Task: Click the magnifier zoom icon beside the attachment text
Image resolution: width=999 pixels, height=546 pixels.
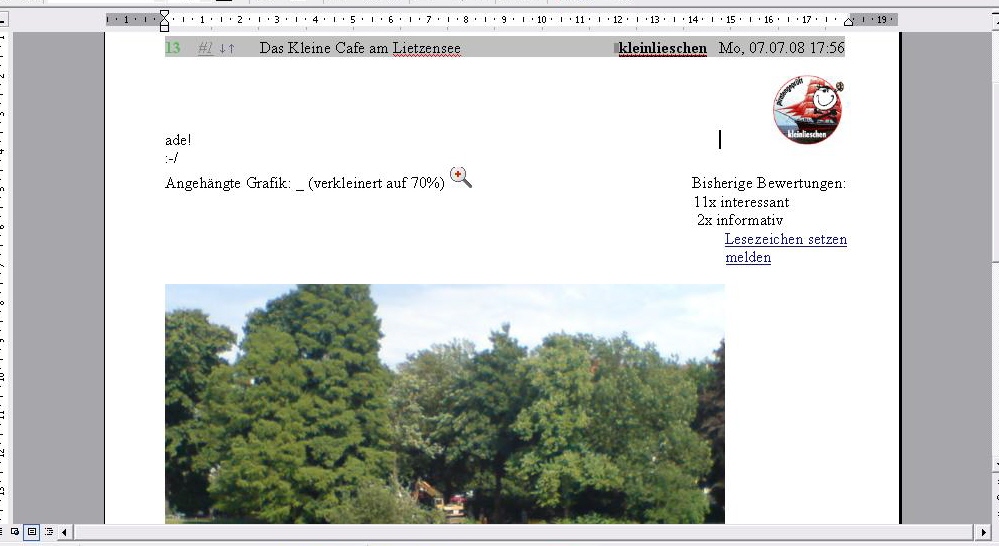Action: (x=460, y=178)
